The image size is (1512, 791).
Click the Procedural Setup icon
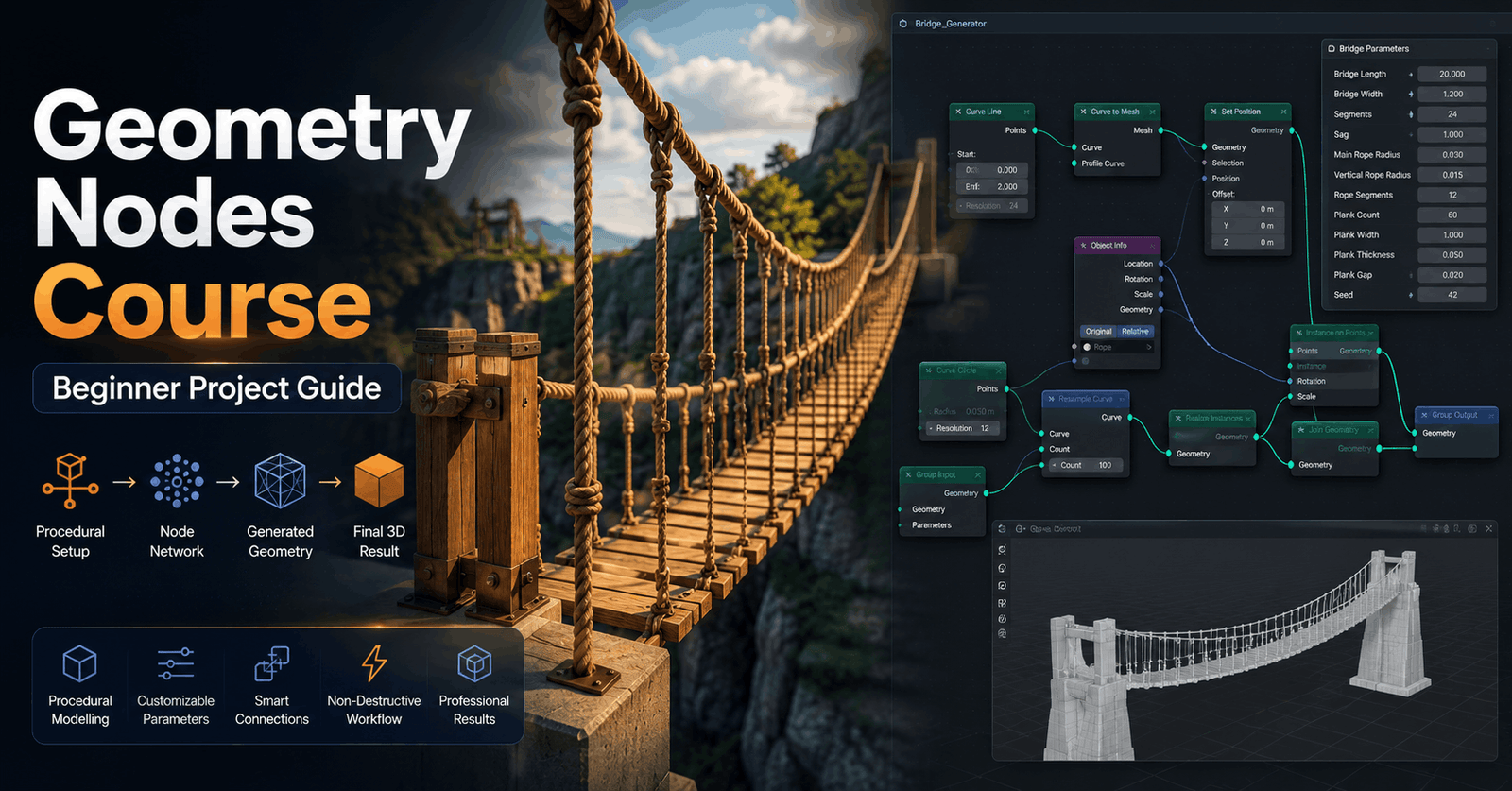click(70, 480)
